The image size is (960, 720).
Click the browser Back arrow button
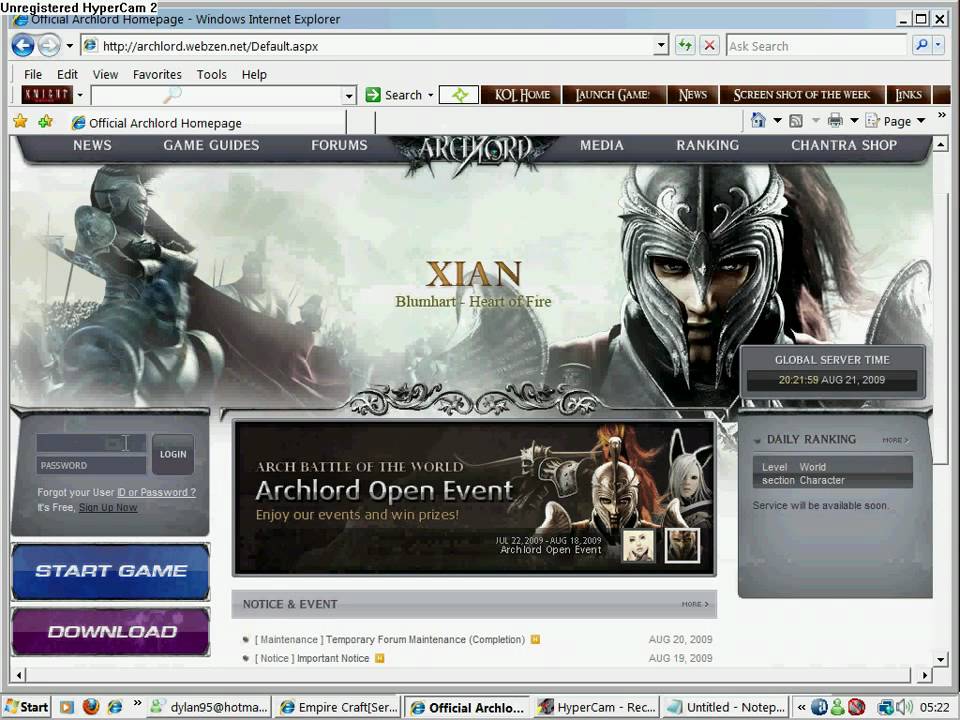(23, 45)
